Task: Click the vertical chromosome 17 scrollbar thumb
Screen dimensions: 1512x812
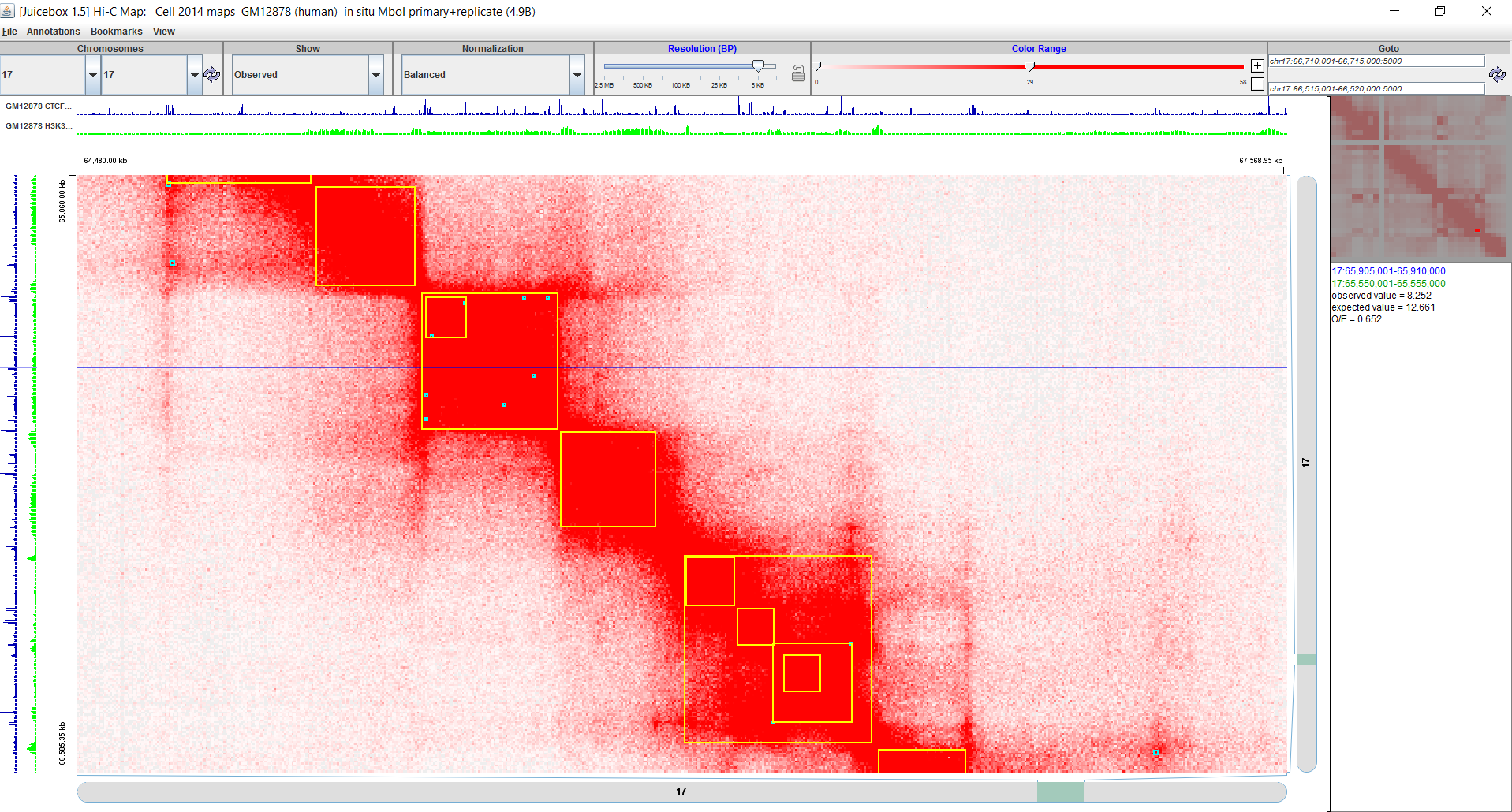Action: tap(1306, 659)
